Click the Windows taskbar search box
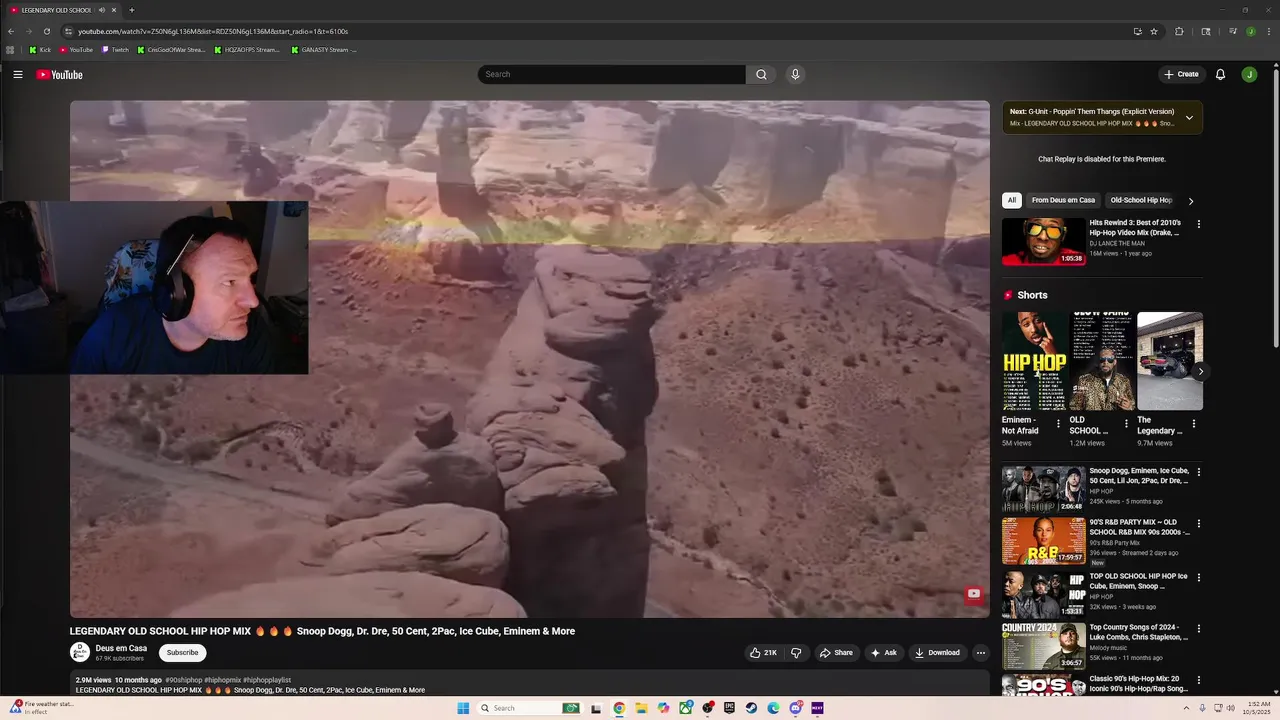 (x=527, y=708)
